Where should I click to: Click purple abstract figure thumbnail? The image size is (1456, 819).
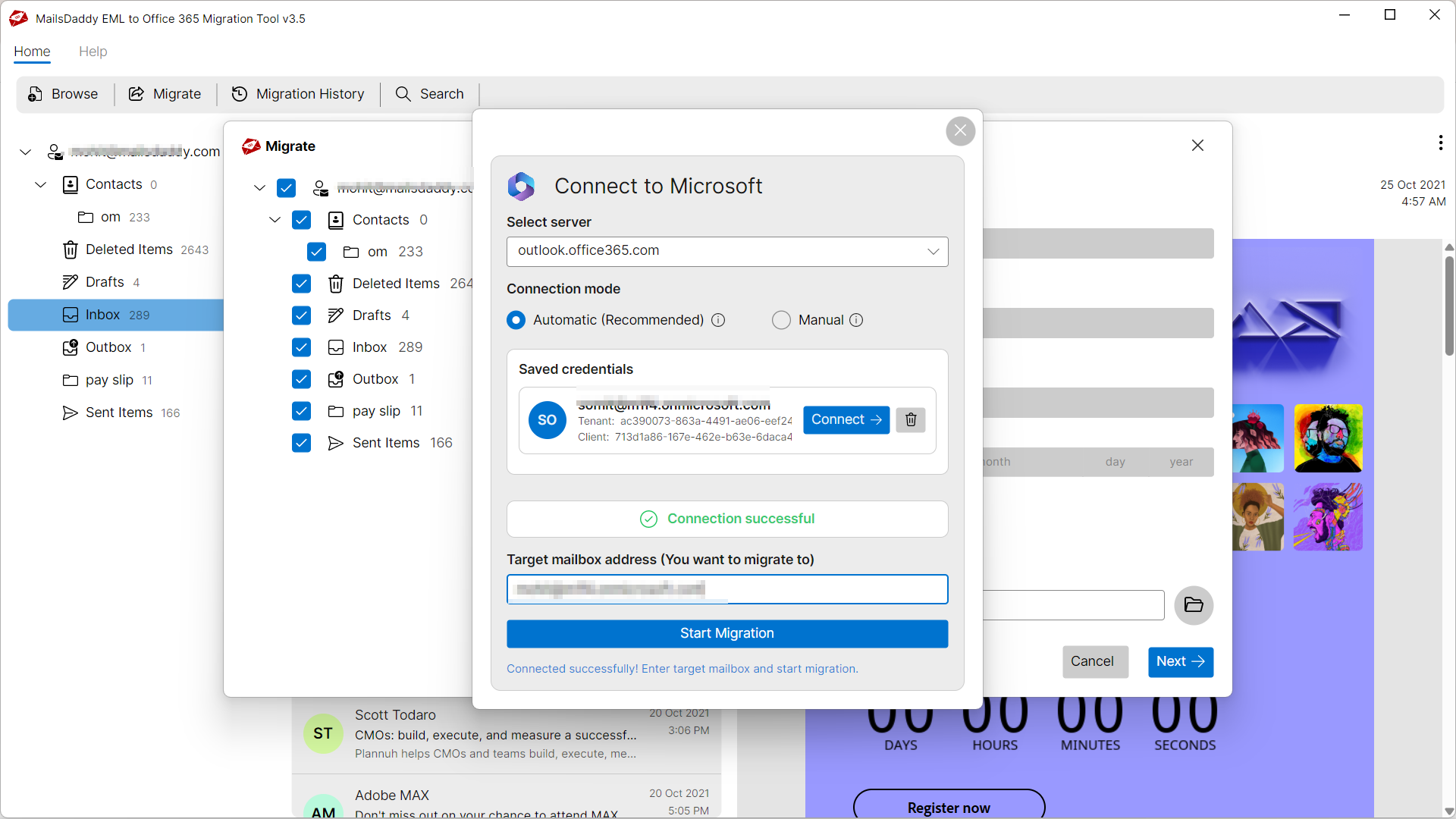pos(1328,517)
